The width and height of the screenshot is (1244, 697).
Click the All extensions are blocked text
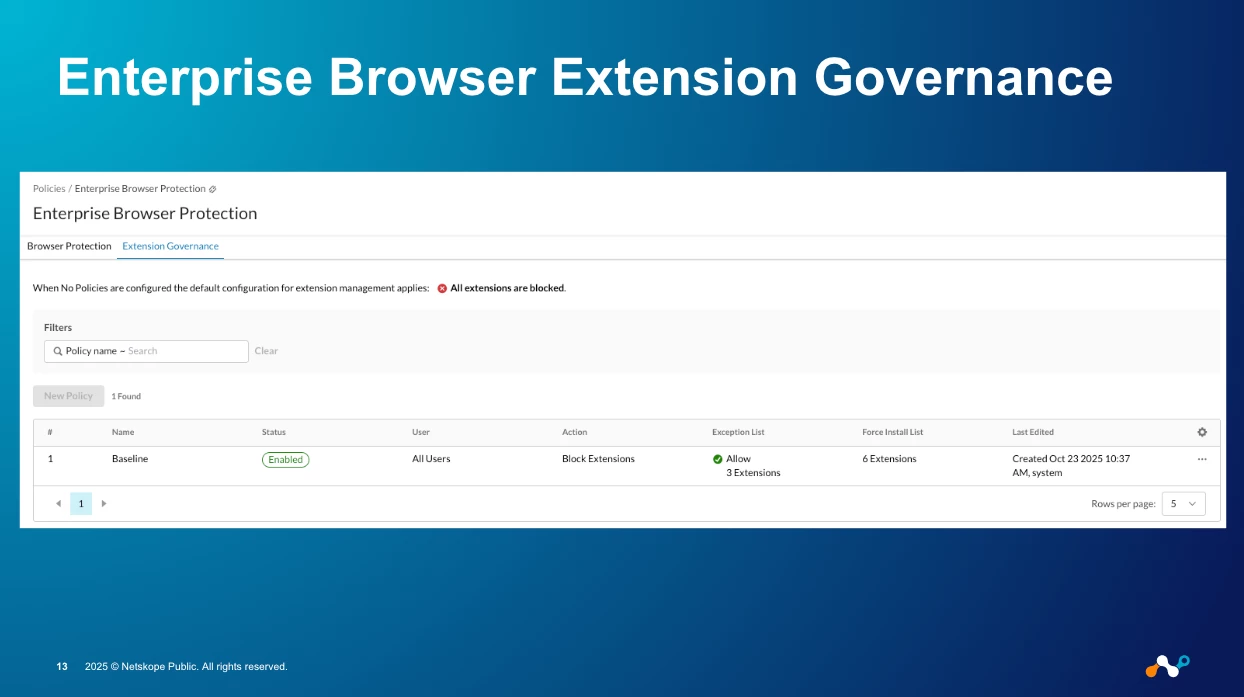click(508, 288)
